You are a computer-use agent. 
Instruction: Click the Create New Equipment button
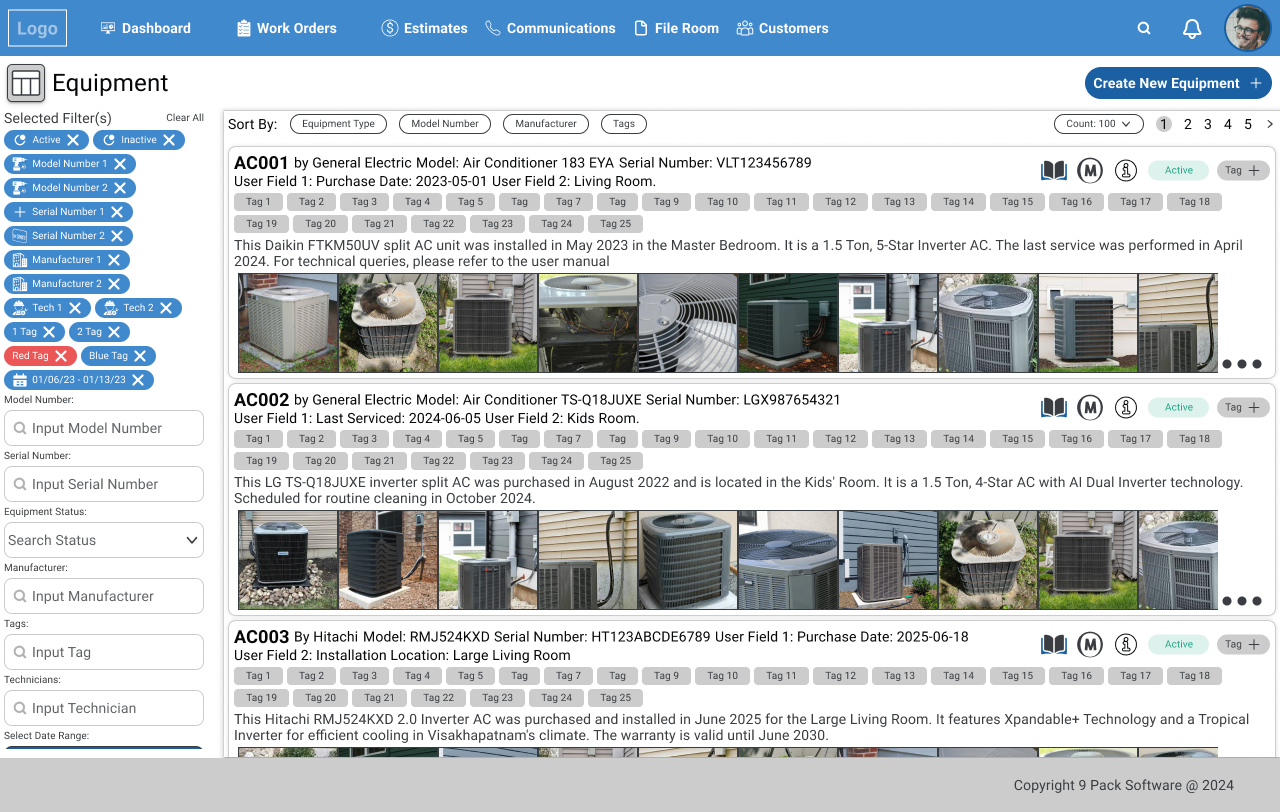tap(1177, 83)
